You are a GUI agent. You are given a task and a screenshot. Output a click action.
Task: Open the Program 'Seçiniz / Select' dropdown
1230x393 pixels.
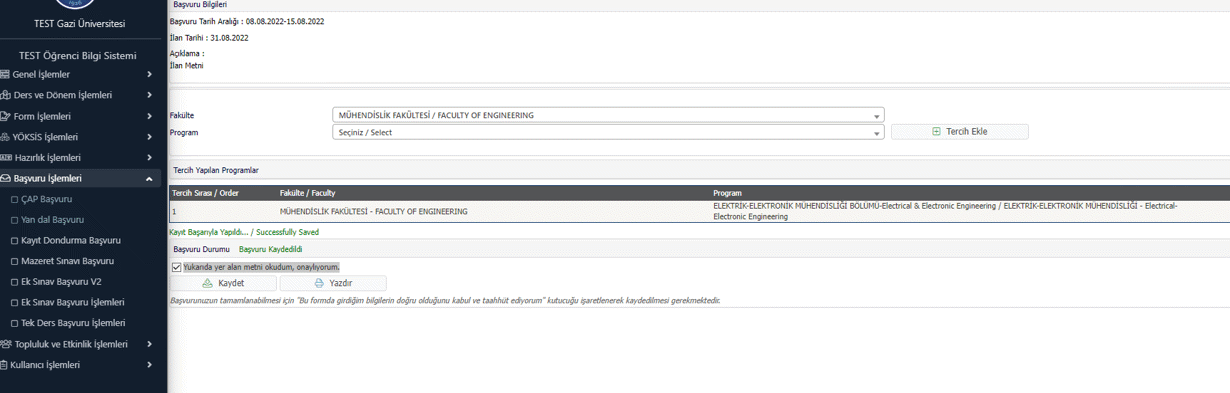click(x=608, y=132)
